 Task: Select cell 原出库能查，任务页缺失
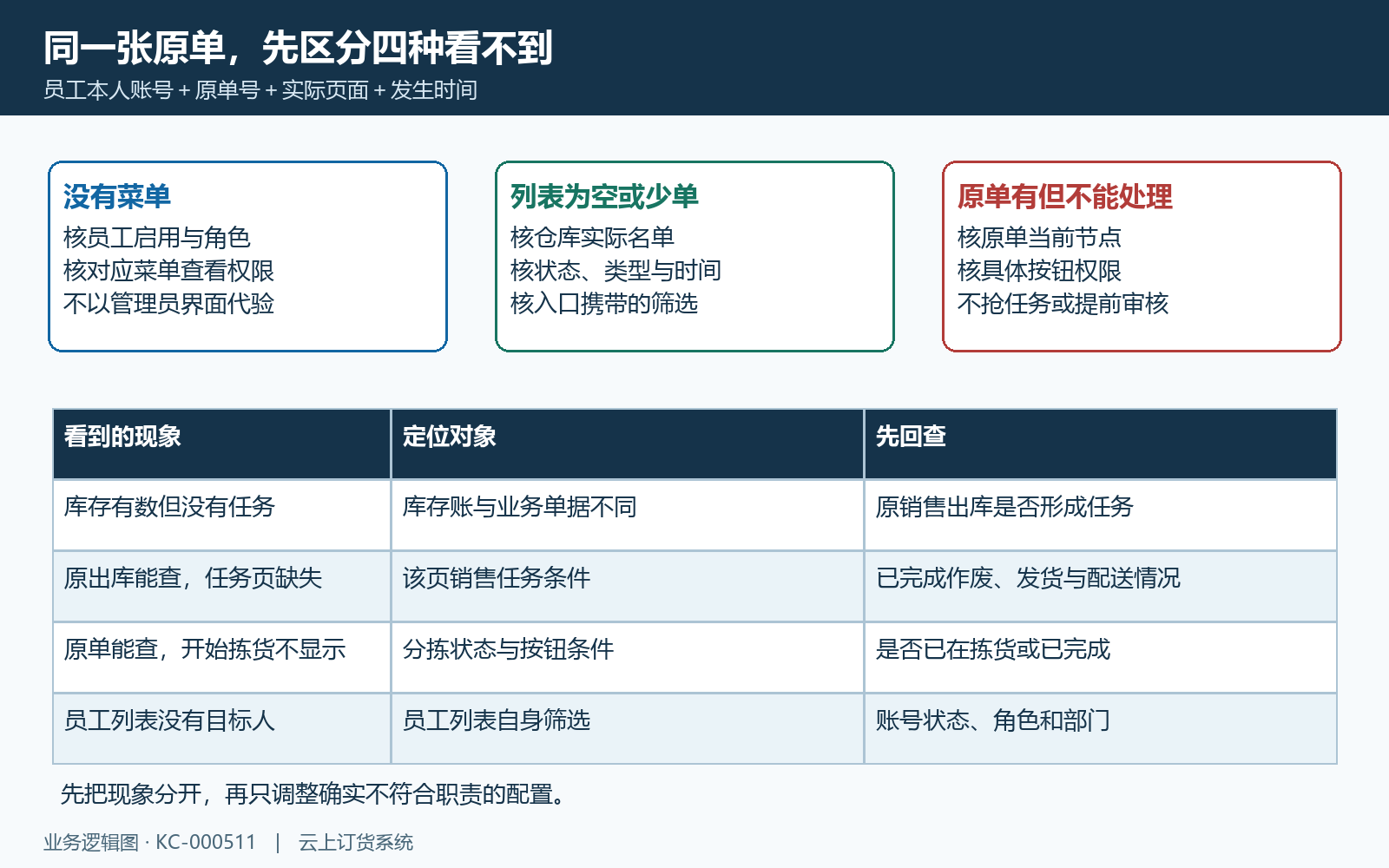[221, 586]
